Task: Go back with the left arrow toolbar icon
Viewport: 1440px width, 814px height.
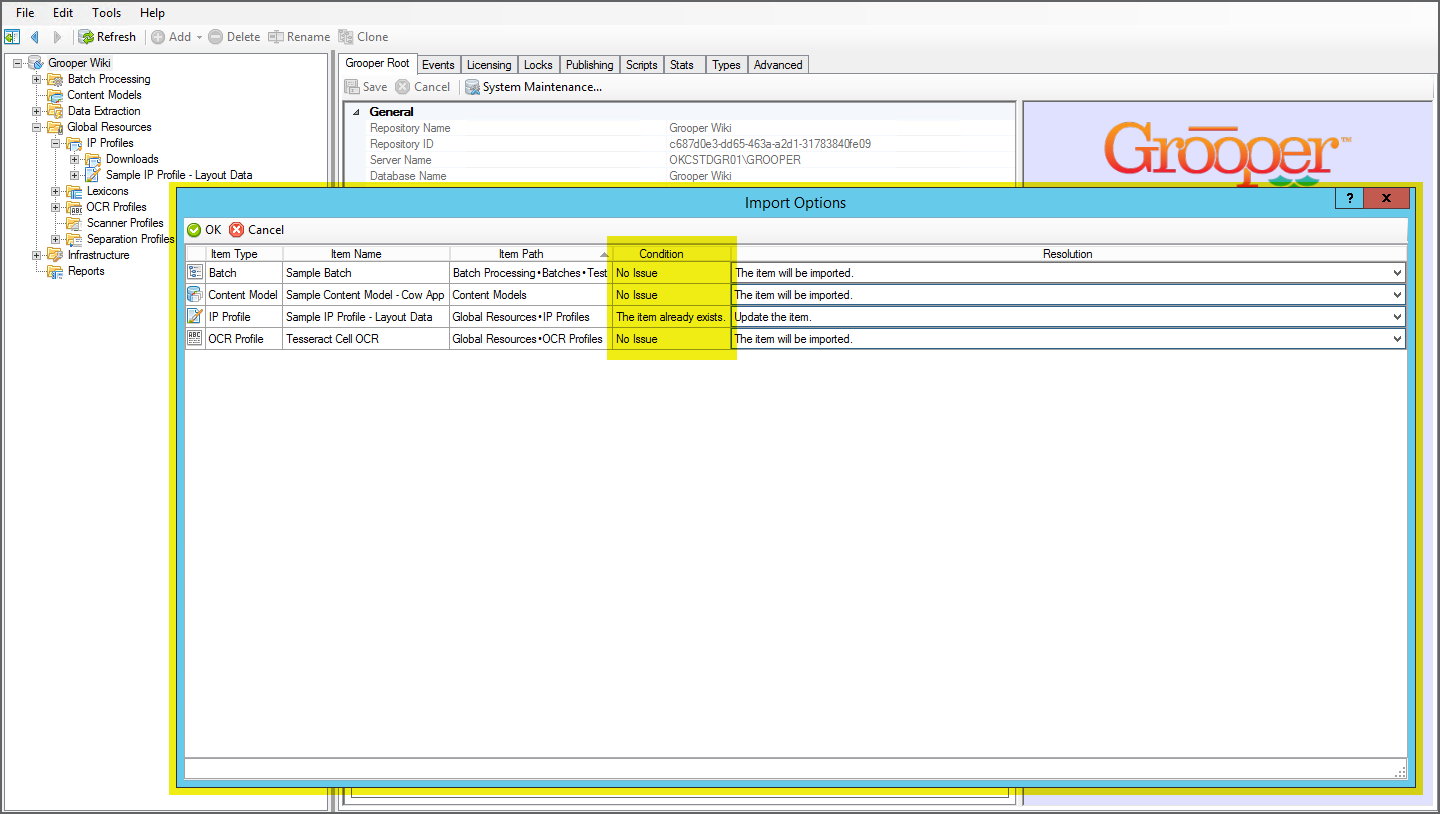Action: (x=35, y=37)
